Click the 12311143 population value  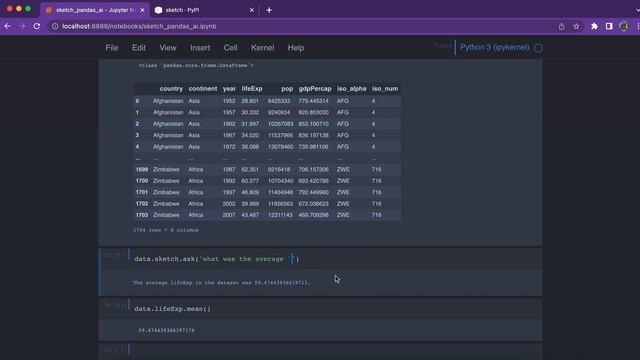tap(280, 215)
